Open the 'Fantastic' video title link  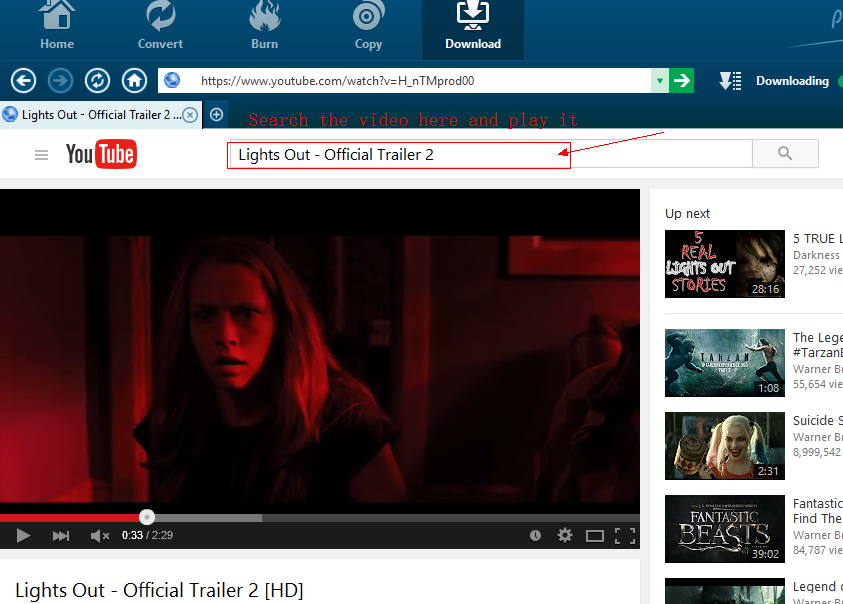(818, 510)
